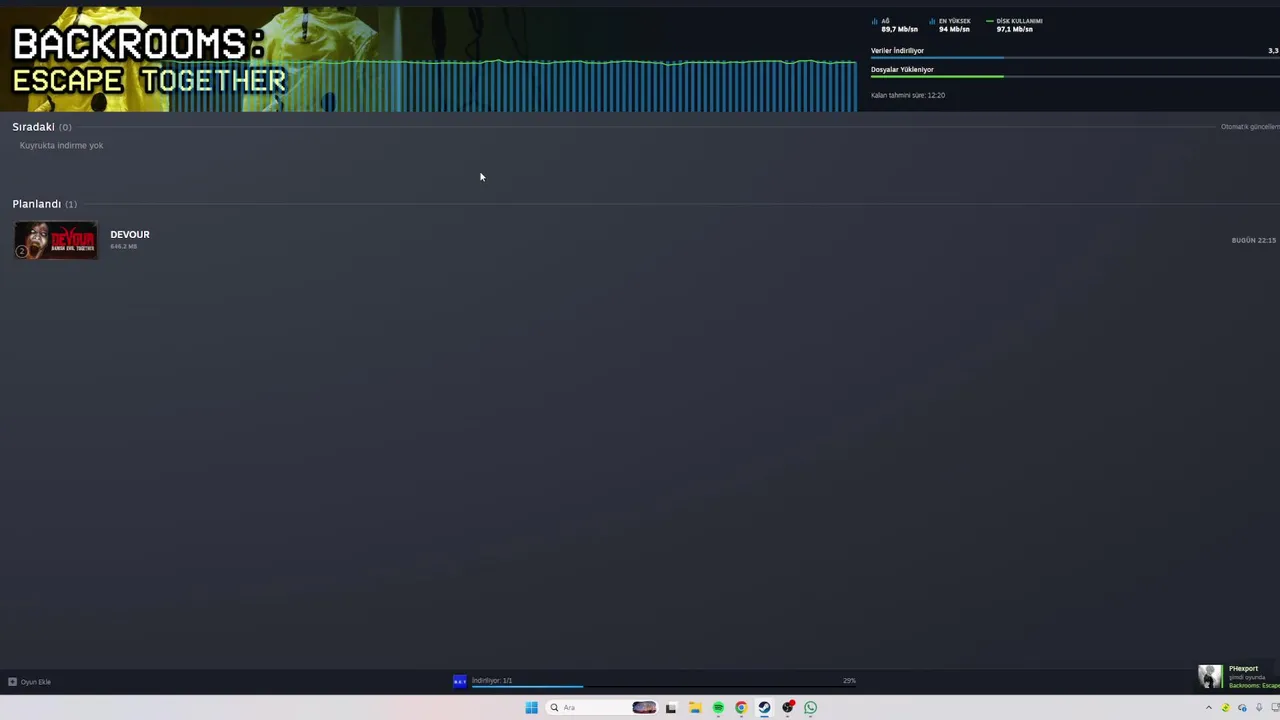Image resolution: width=1280 pixels, height=720 pixels.
Task: Open Spotify from the taskbar
Action: click(718, 707)
